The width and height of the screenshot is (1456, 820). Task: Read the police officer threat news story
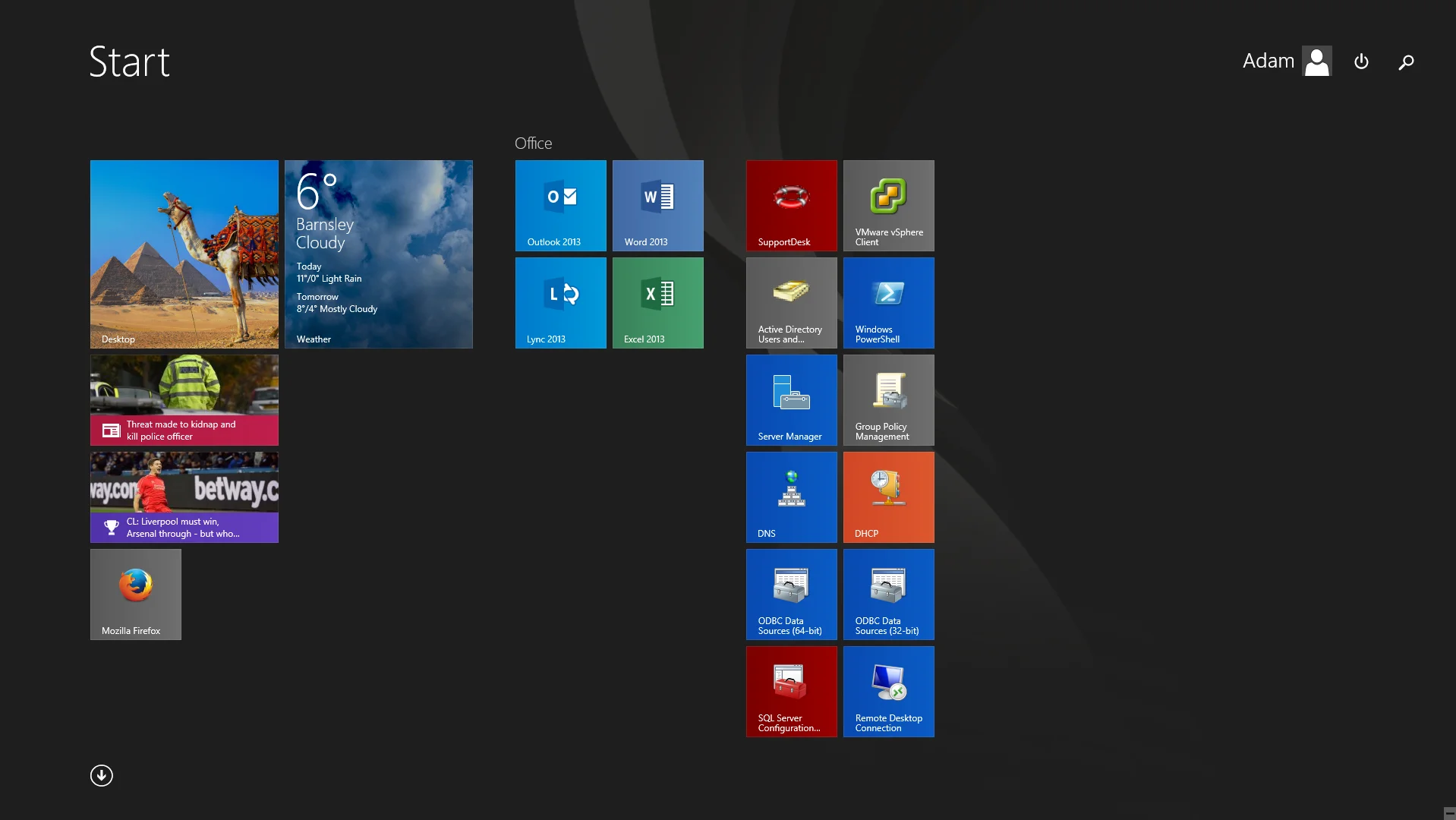(x=184, y=399)
